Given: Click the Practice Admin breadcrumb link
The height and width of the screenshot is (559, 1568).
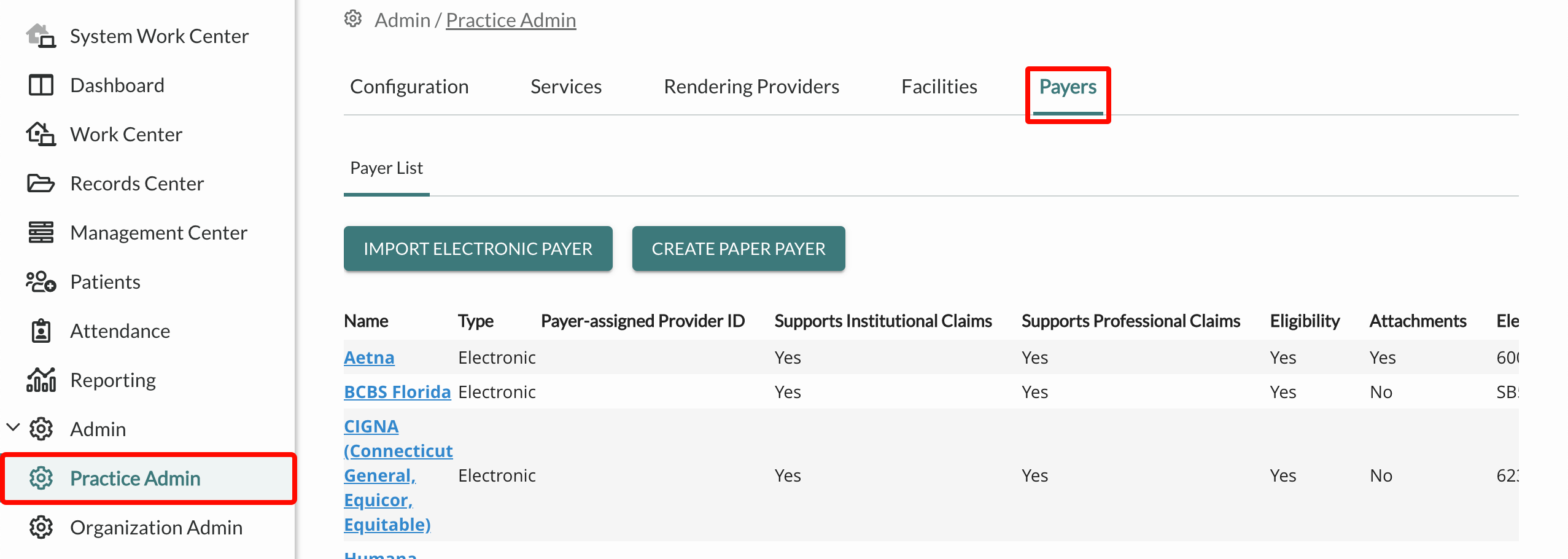Looking at the screenshot, I should point(511,20).
